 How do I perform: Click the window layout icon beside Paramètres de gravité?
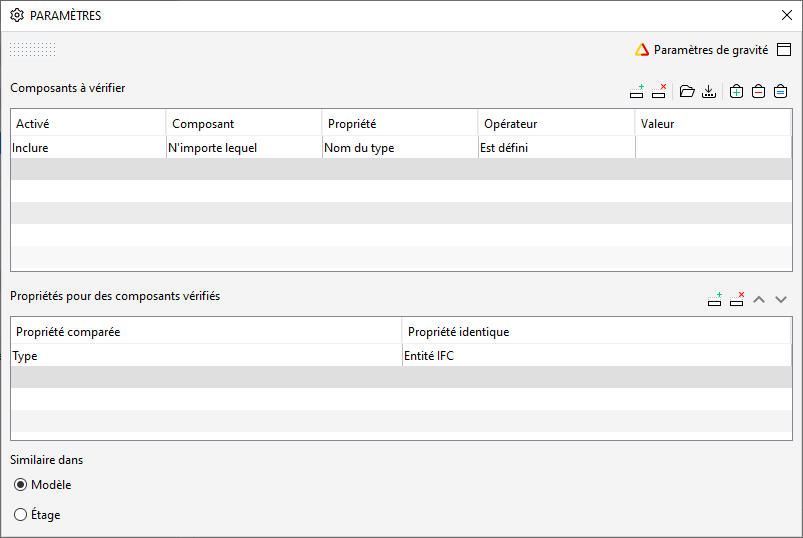[x=784, y=50]
